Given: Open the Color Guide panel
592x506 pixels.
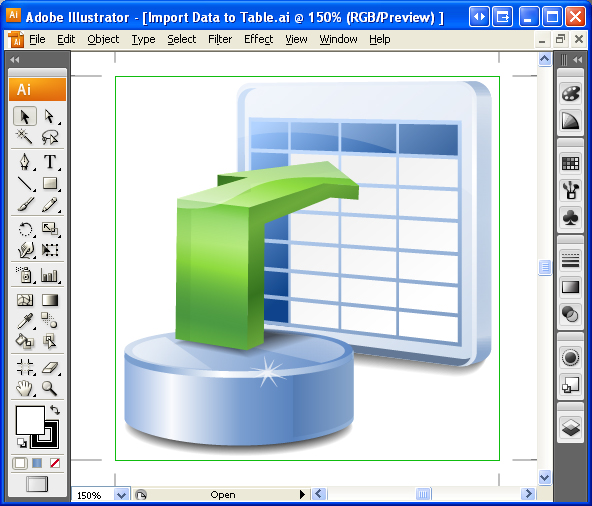Looking at the screenshot, I should coord(570,121).
